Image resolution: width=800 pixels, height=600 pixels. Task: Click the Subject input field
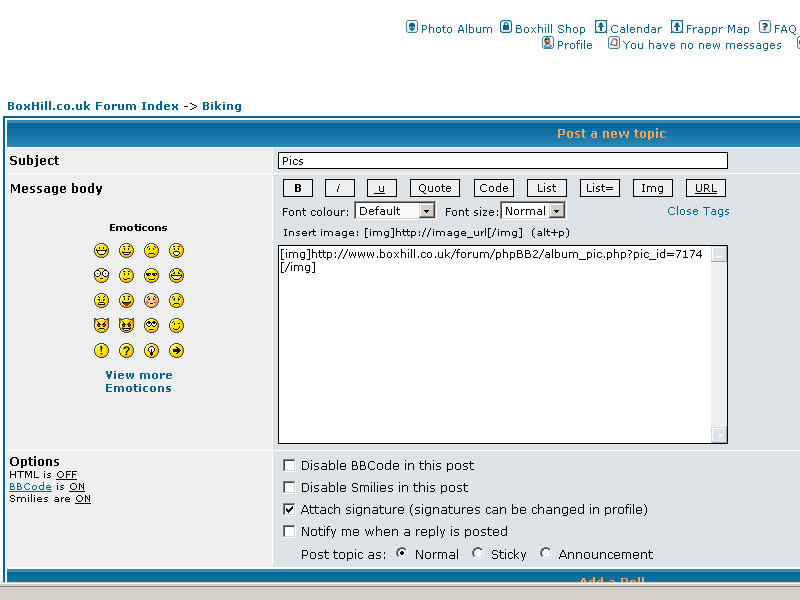(502, 161)
